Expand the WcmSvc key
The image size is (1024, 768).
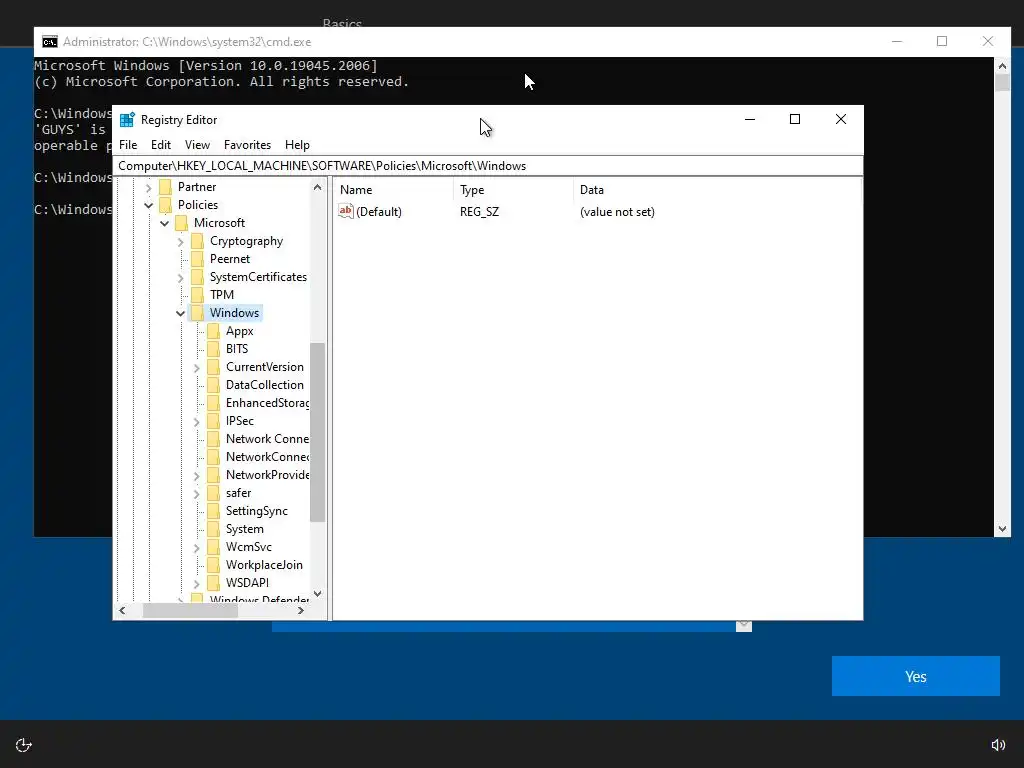[197, 548]
